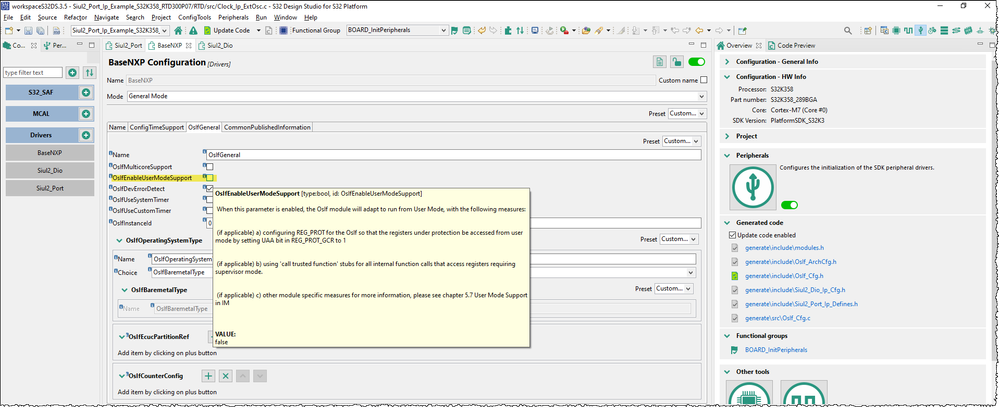Click the Save All icon in toolbar
The width and height of the screenshot is (999, 408).
pos(40,30)
